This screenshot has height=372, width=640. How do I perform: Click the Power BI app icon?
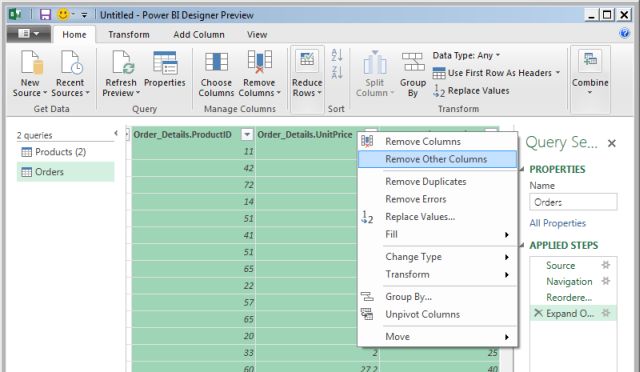[x=15, y=15]
